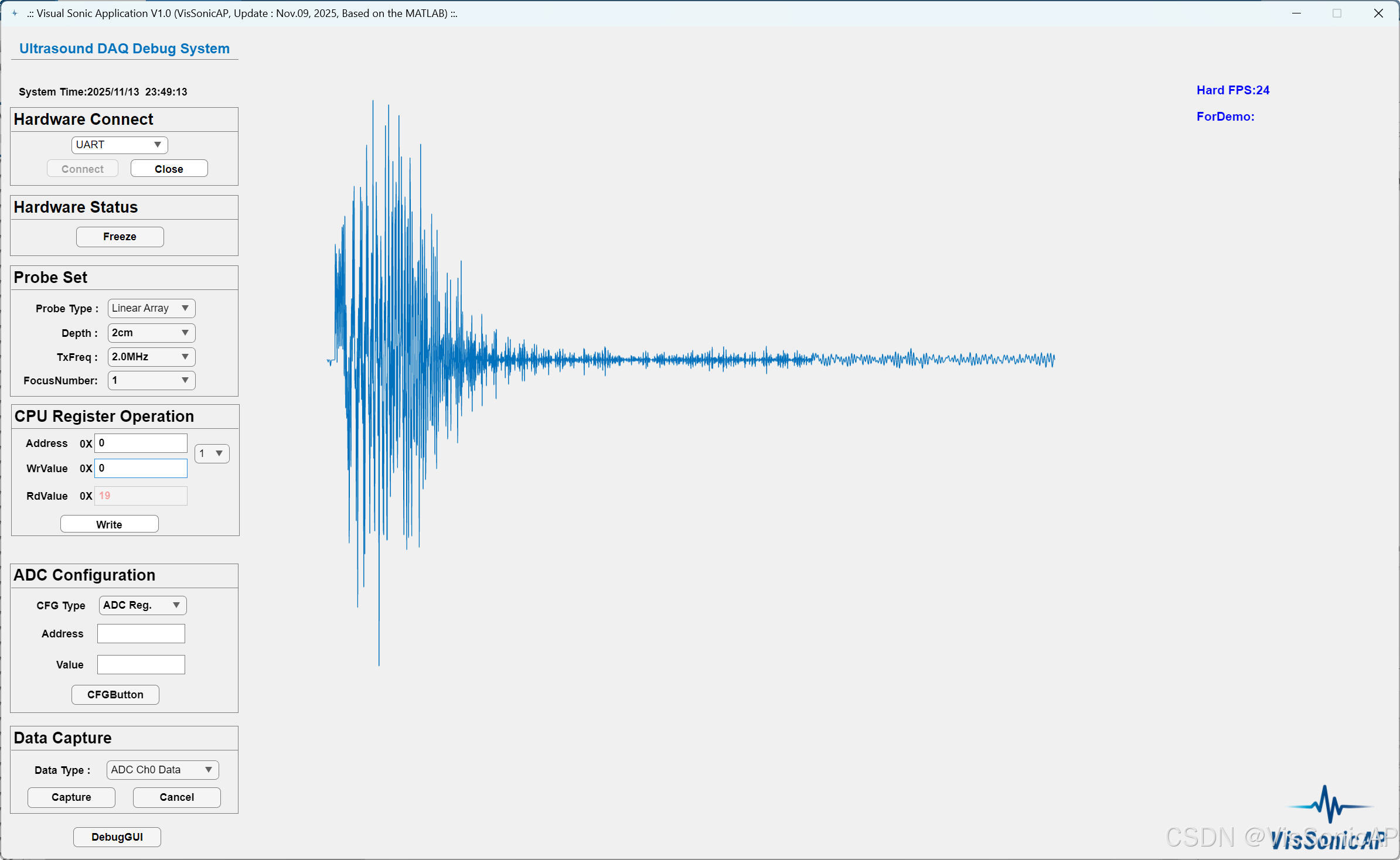This screenshot has width=1400, height=860.
Task: Focus the WrValue input field
Action: coord(141,469)
